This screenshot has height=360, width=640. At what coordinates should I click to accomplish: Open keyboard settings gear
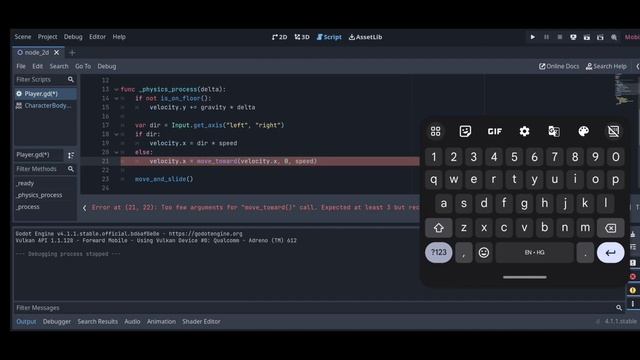click(x=524, y=131)
